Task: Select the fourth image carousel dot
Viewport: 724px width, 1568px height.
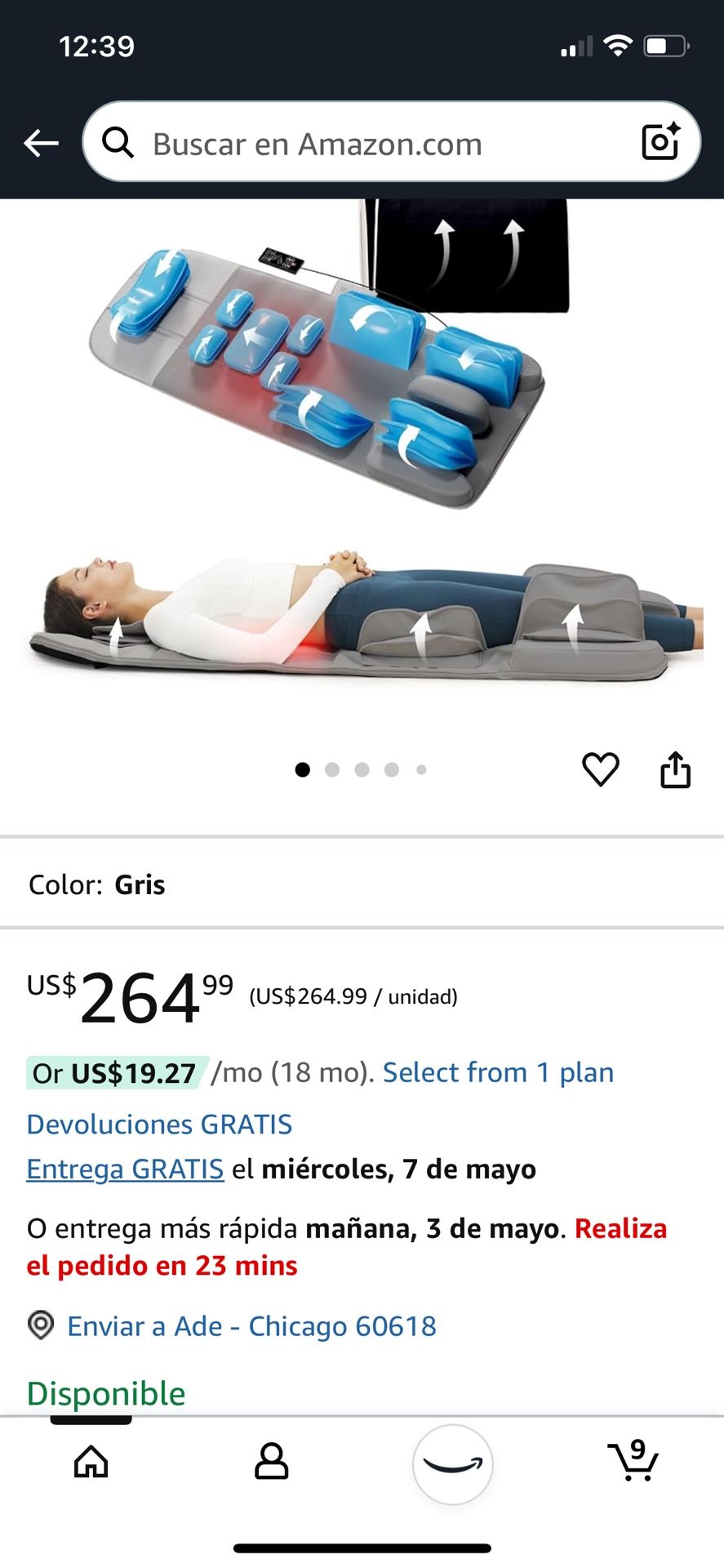Action: pos(392,769)
